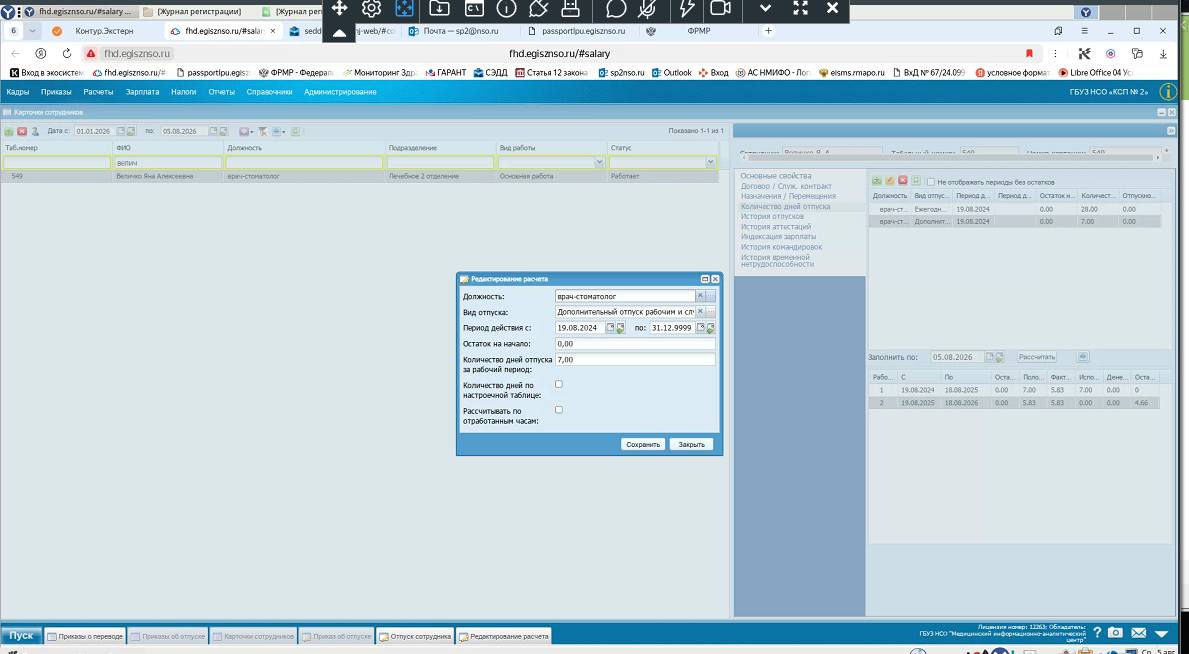Click the red delete icon in vacation days panel
This screenshot has width=1189, height=654.
pyautogui.click(x=902, y=181)
